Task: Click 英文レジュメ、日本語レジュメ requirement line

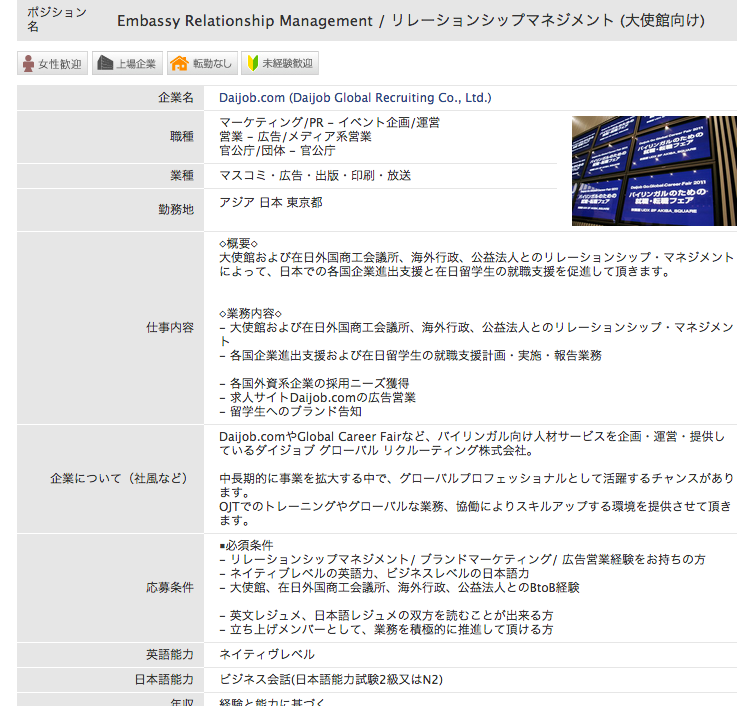Action: 386,615
